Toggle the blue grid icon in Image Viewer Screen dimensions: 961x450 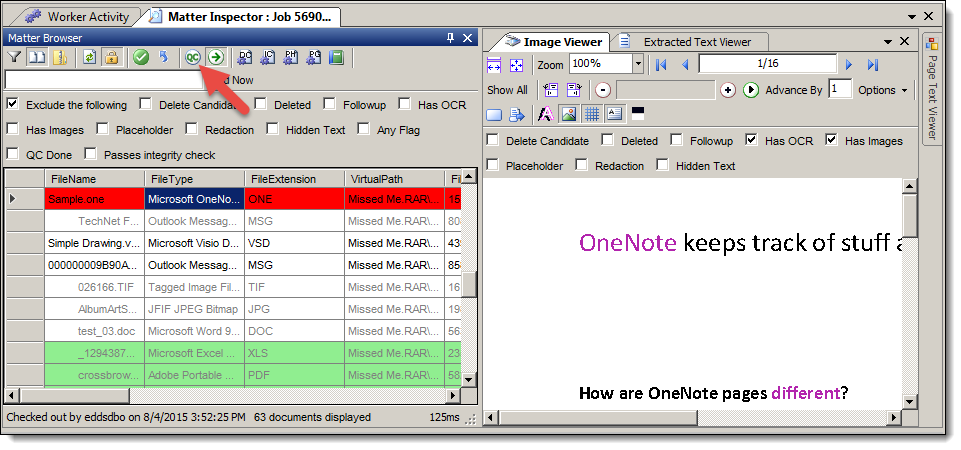[591, 114]
